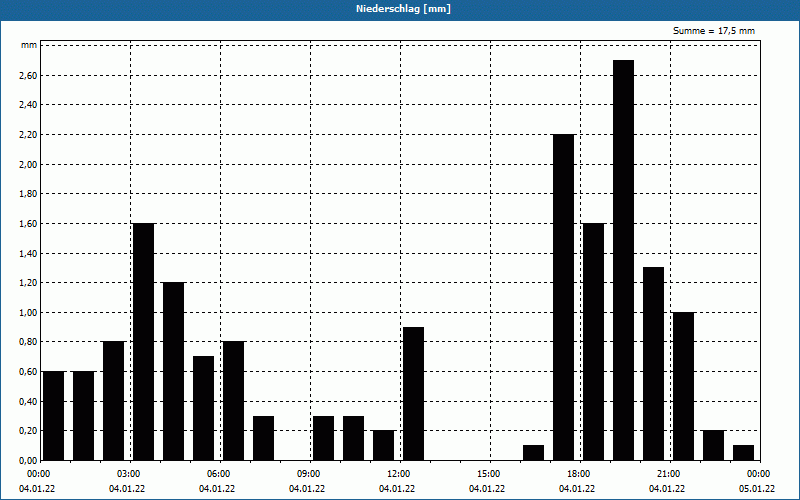Select the 0,70 mm bar at 05:00
Screen dimensions: 800x500
point(204,408)
